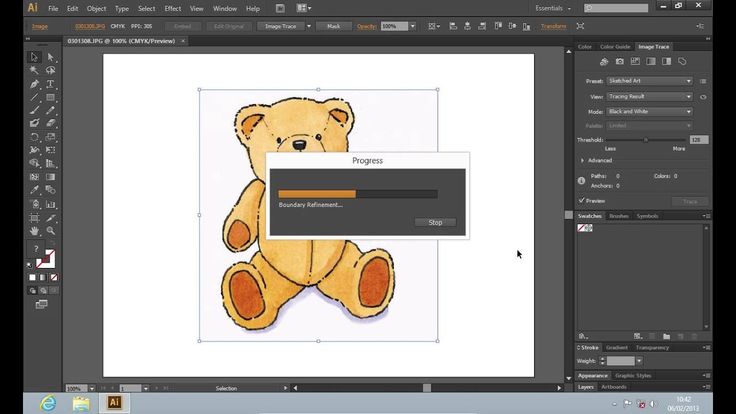Select the Selection tool arrow
Screen dimensions: 736x414
point(34,57)
